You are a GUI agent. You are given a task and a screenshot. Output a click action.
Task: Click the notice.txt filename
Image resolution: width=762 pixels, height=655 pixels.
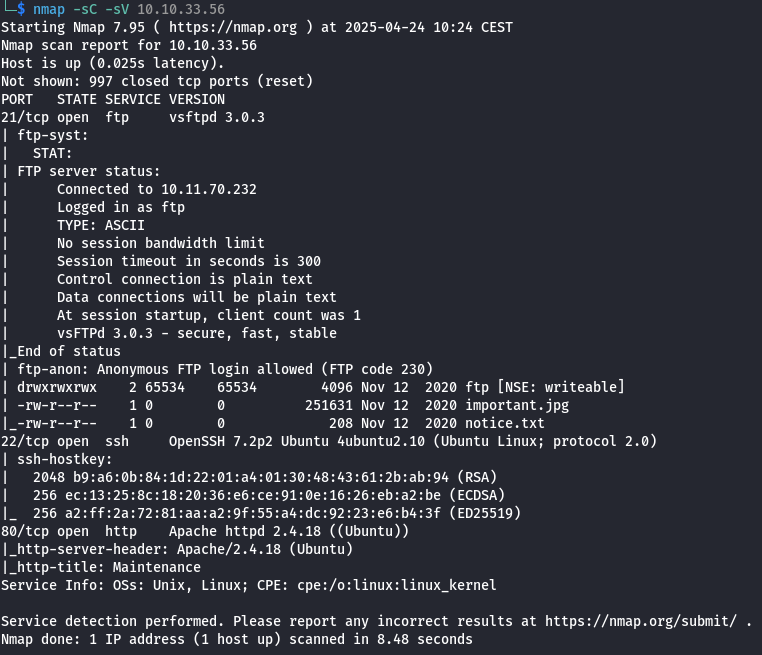(x=505, y=423)
